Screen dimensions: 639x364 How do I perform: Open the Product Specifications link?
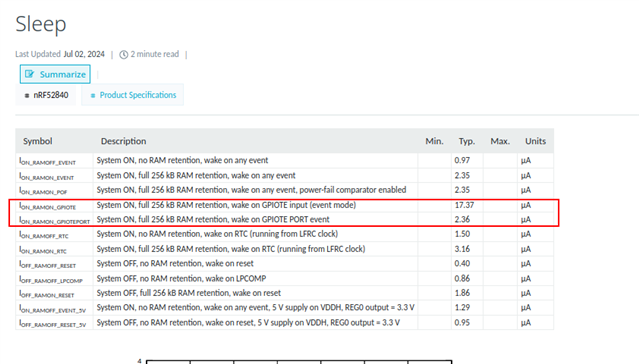[x=138, y=95]
